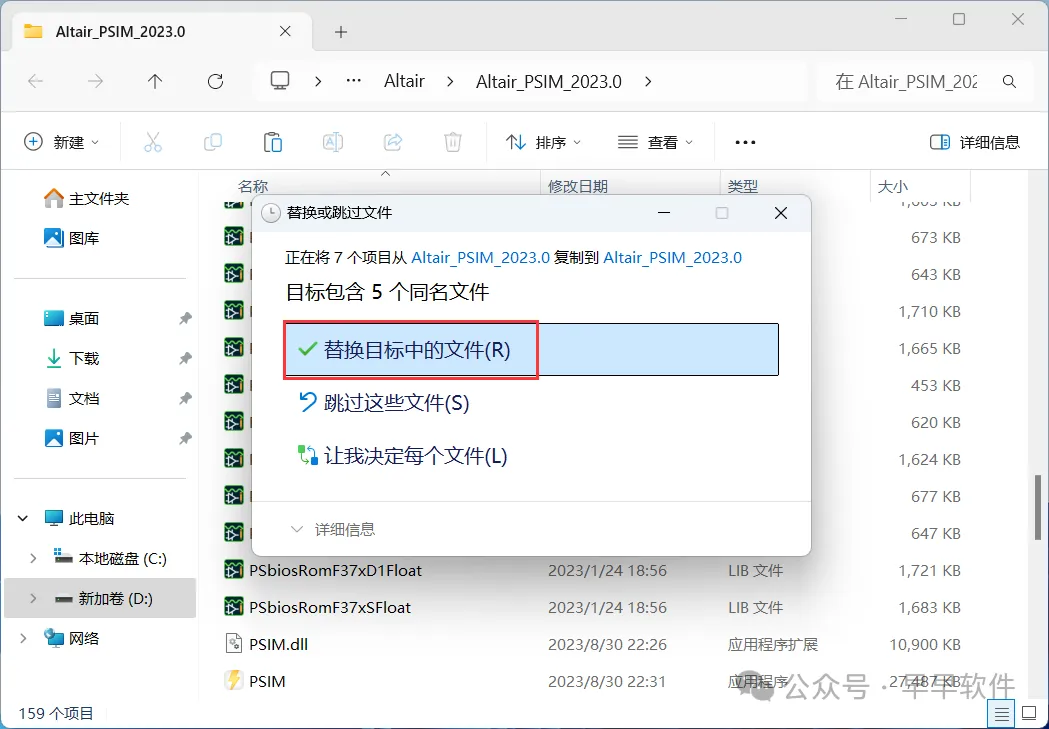Select the PSIM.dll file

tap(278, 644)
